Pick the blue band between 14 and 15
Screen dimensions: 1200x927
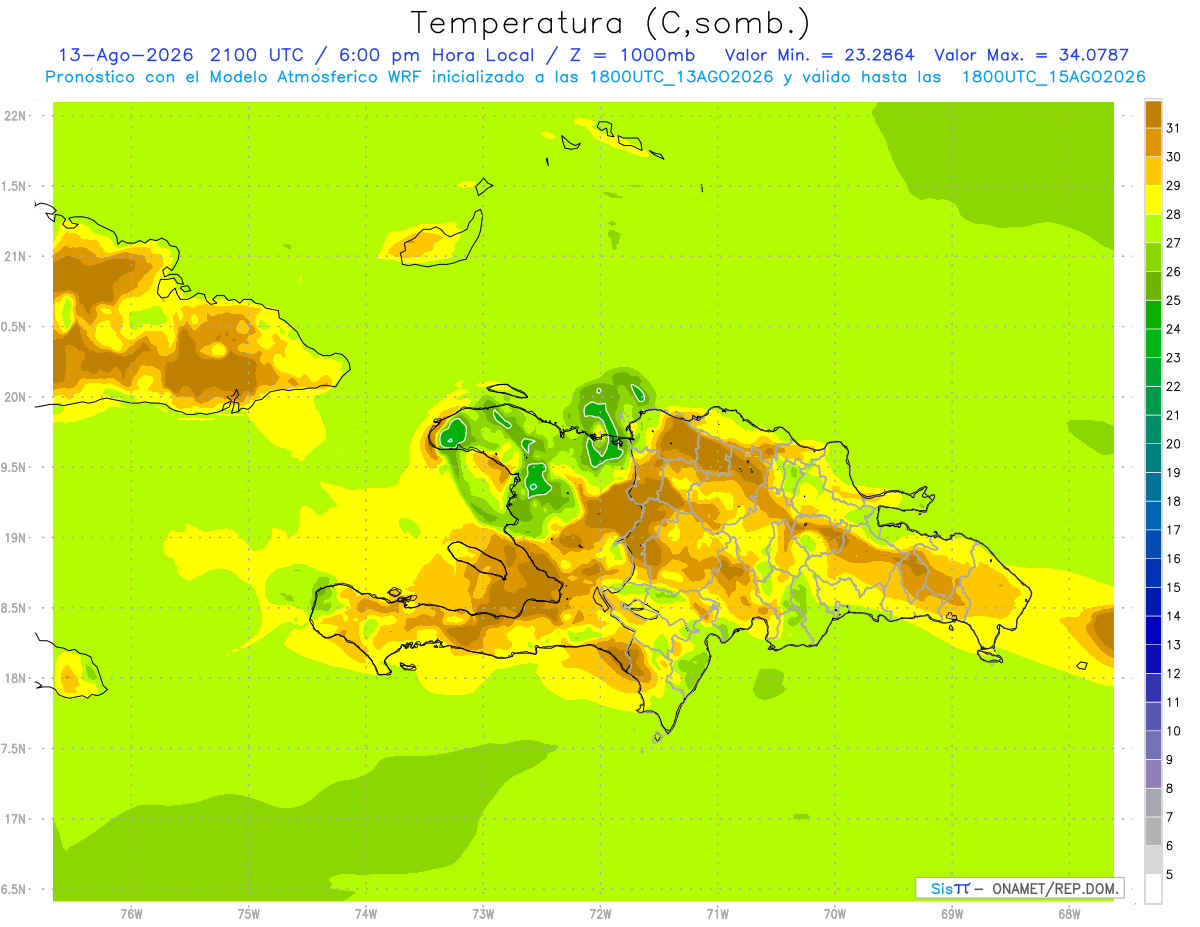click(x=1153, y=601)
